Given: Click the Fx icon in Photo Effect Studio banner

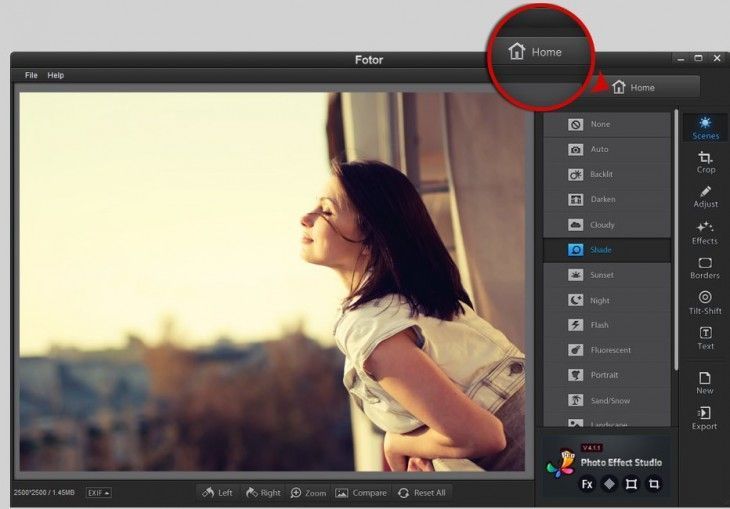Looking at the screenshot, I should point(587,484).
